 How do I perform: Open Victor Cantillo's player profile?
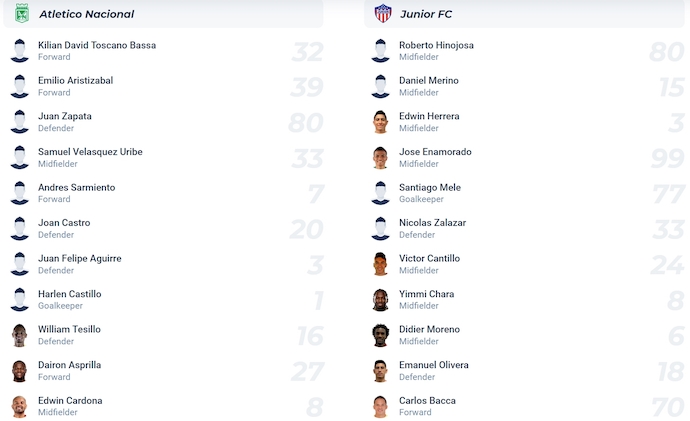[x=429, y=258]
